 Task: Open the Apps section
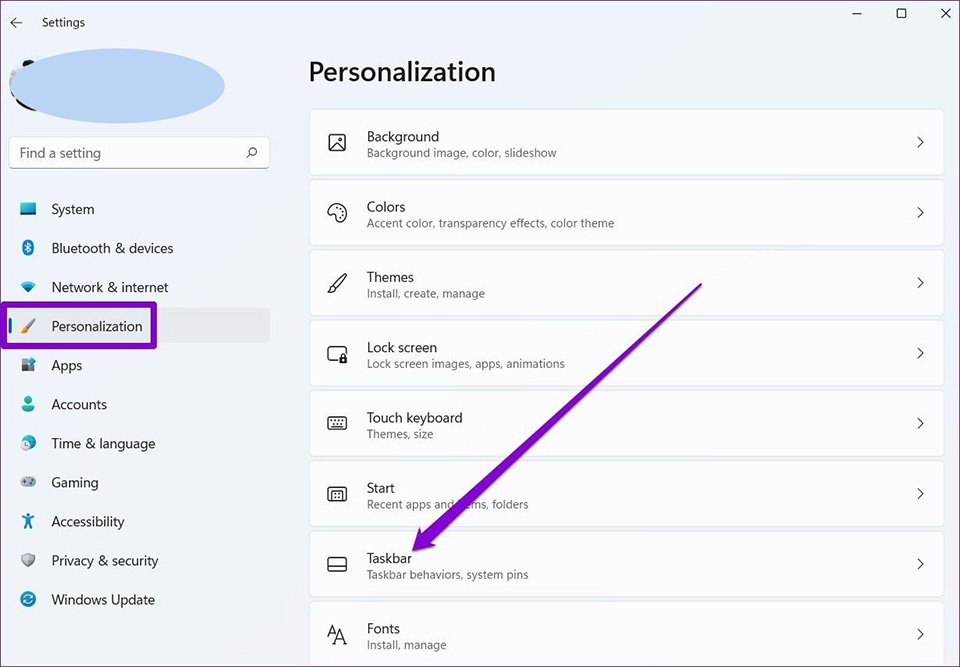click(x=140, y=365)
